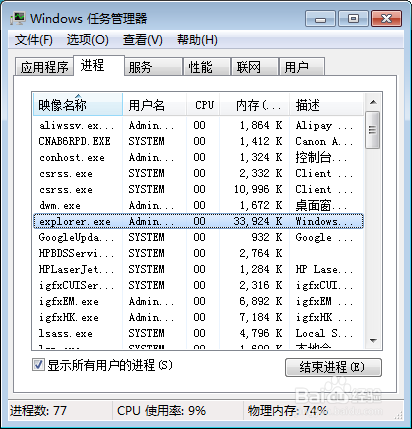Select csrss.exe using 2,332 K

click(x=198, y=173)
